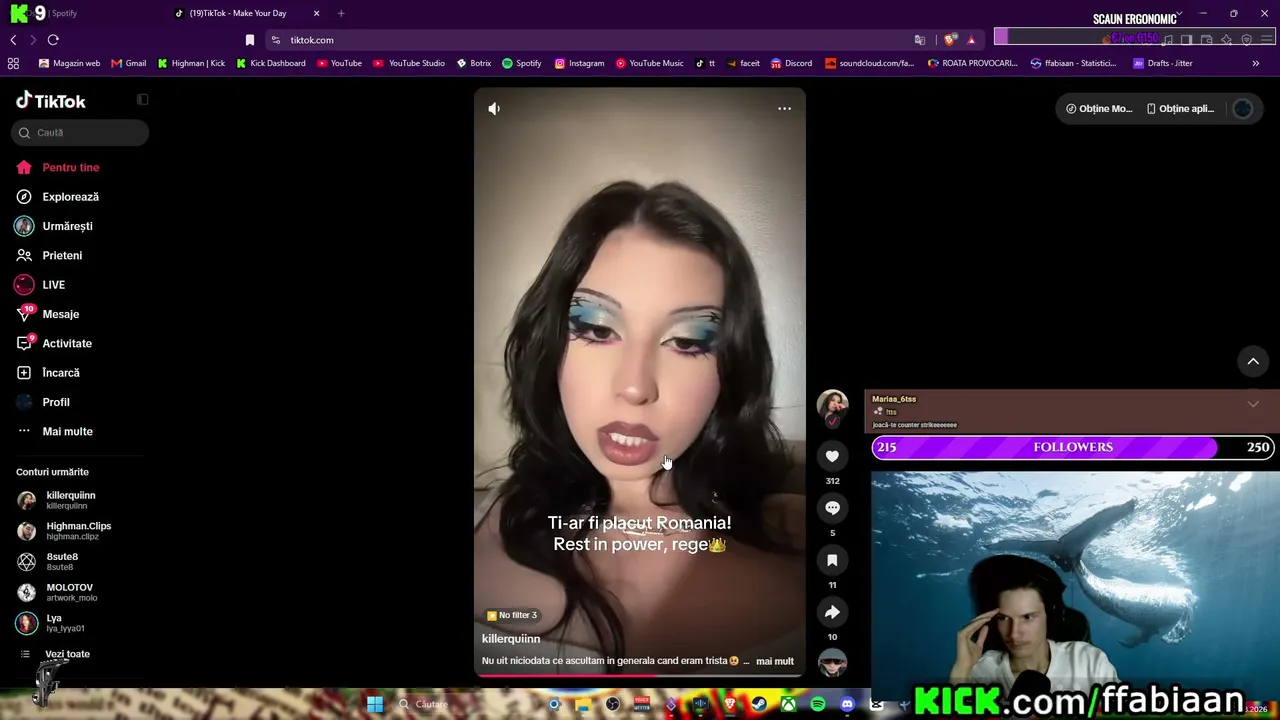The width and height of the screenshot is (1280, 720).
Task: Open a new browser tab
Action: (341, 13)
